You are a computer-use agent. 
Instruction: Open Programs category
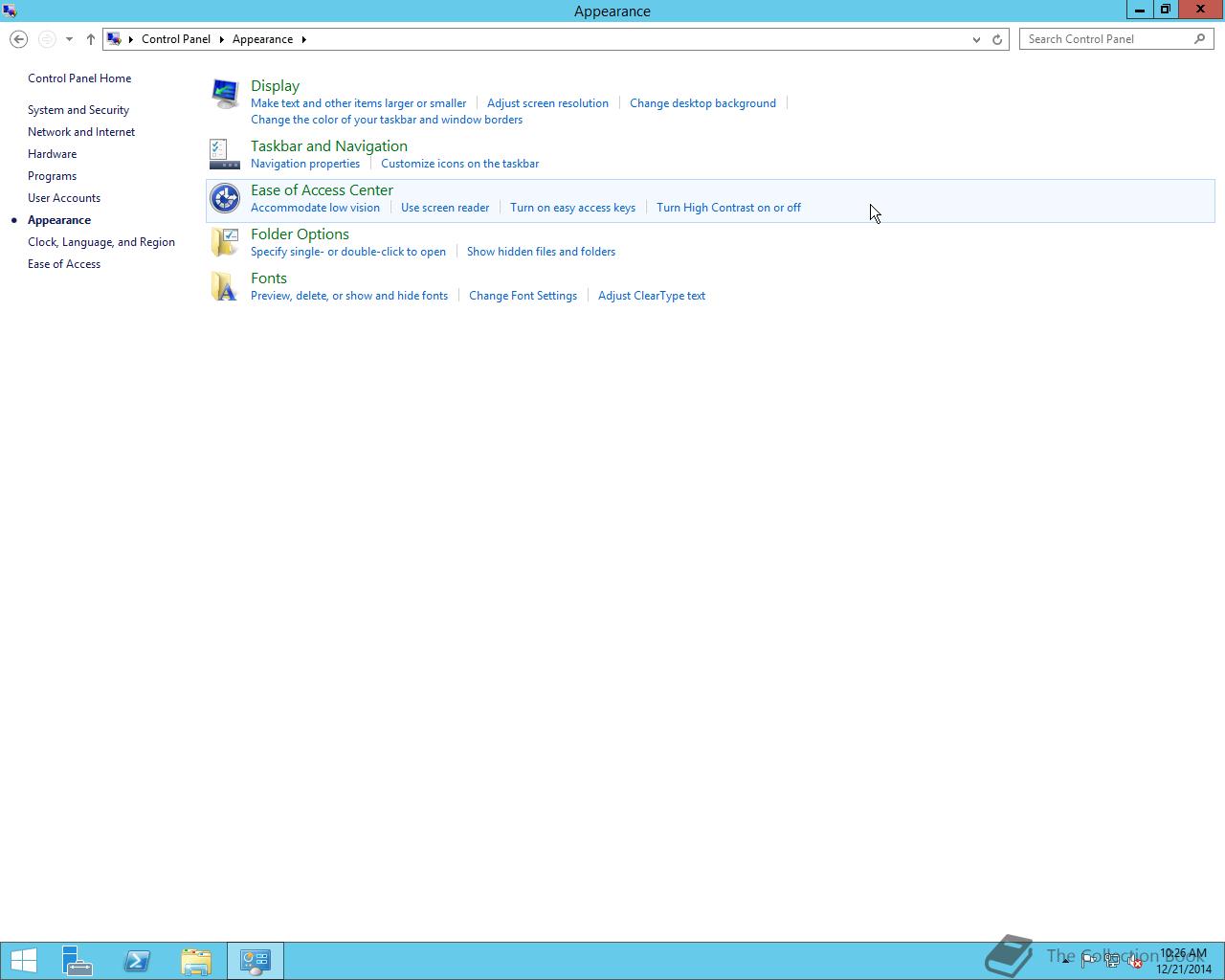[x=52, y=176]
